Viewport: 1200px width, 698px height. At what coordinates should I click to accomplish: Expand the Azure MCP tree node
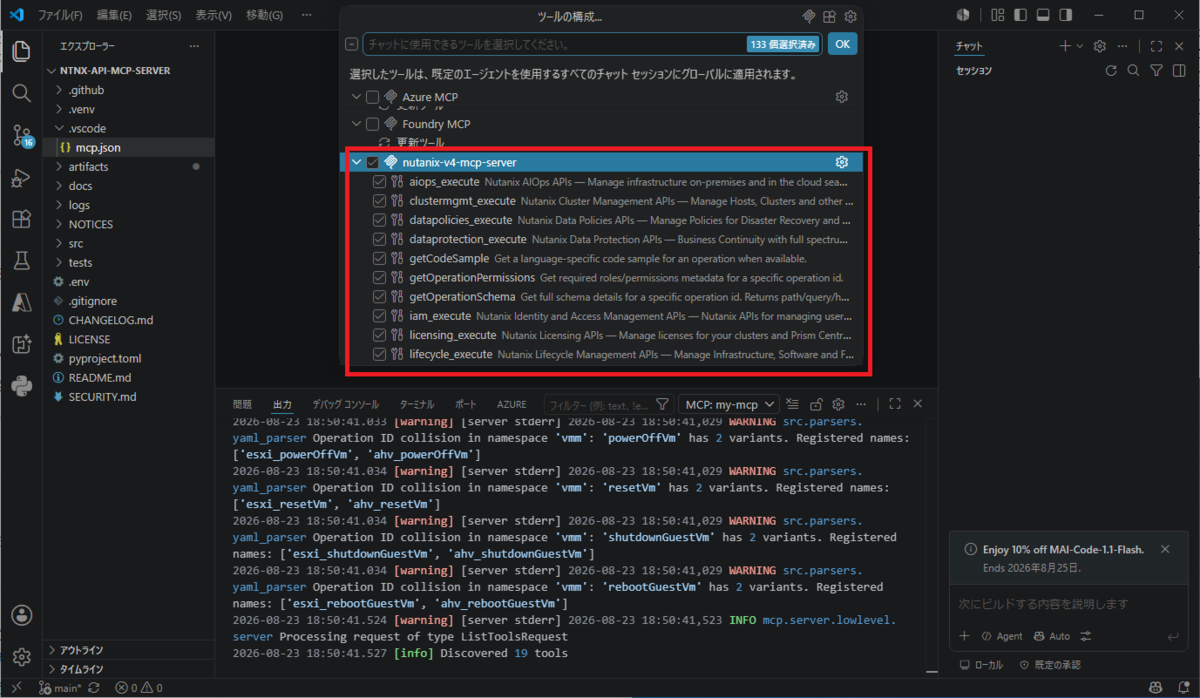(357, 97)
